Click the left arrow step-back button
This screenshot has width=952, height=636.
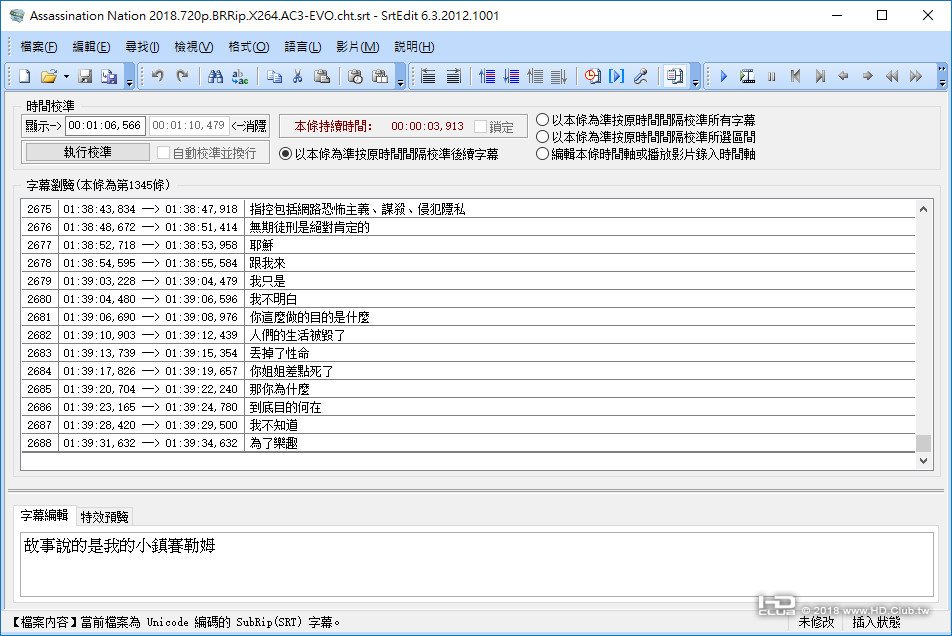tap(843, 76)
